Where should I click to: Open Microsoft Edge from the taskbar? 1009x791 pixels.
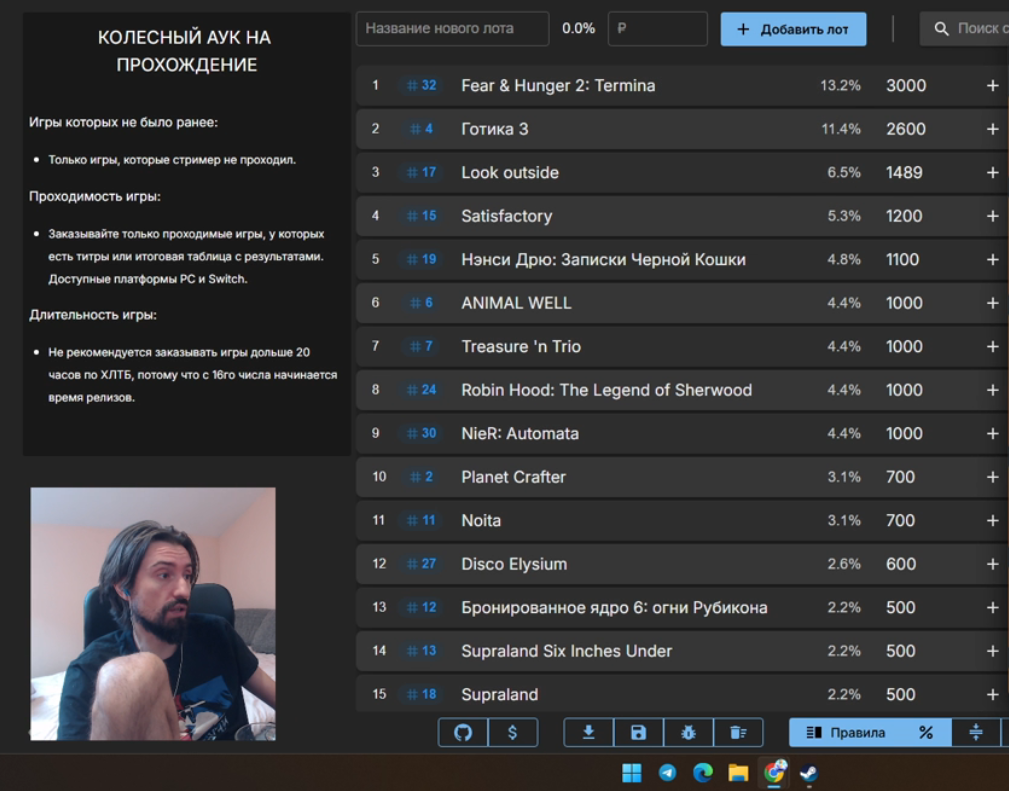703,772
